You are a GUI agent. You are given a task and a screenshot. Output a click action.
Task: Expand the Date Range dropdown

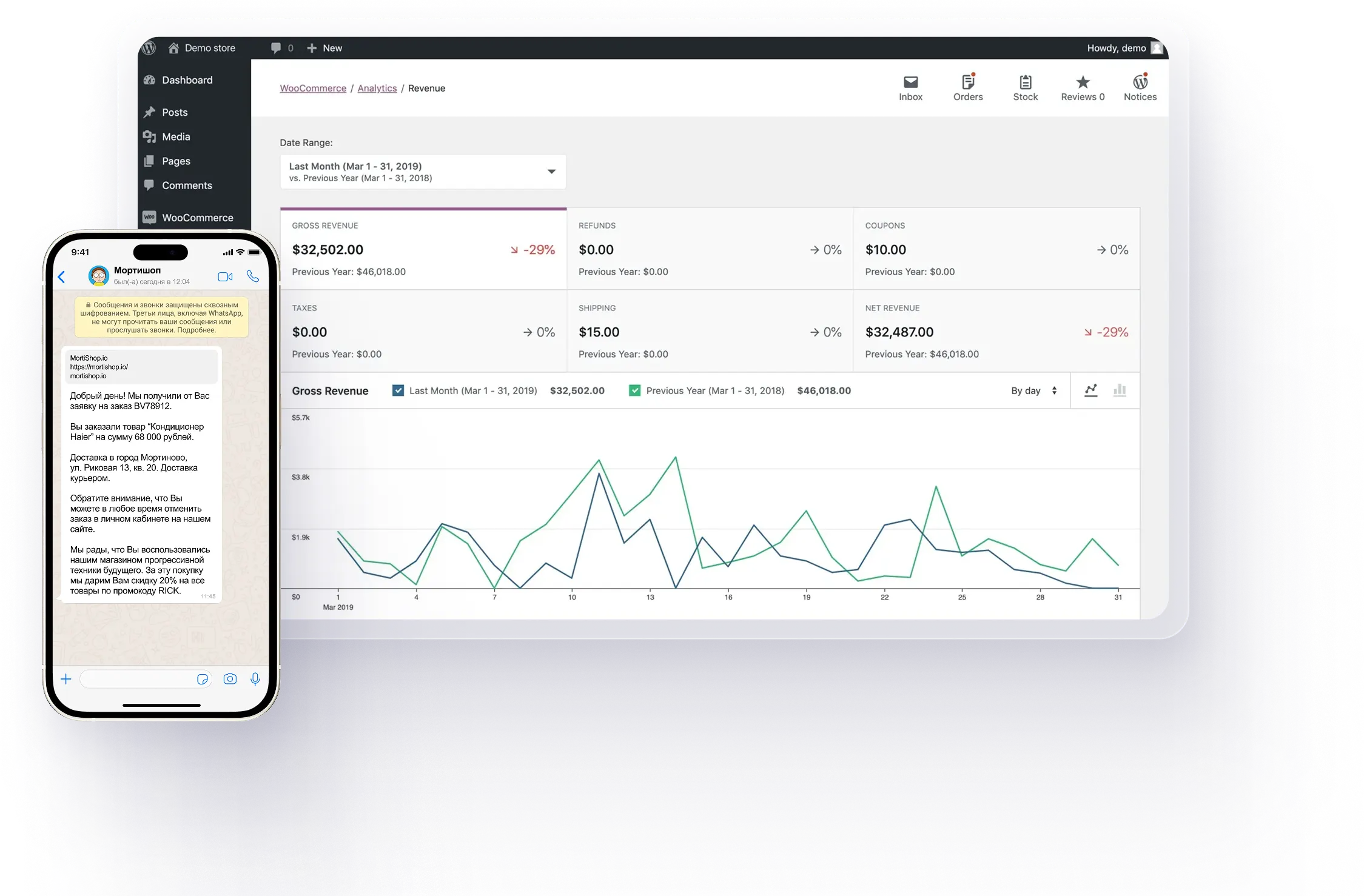click(x=423, y=172)
